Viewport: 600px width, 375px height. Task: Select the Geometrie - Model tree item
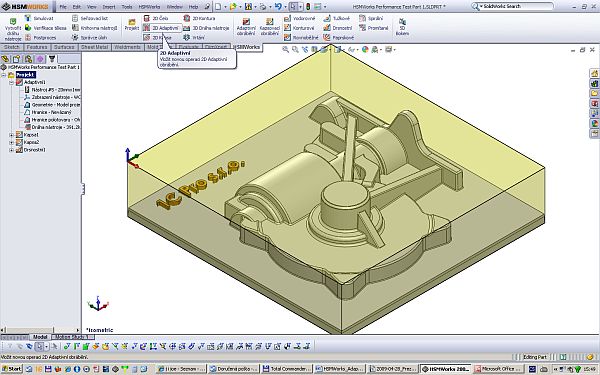52,105
